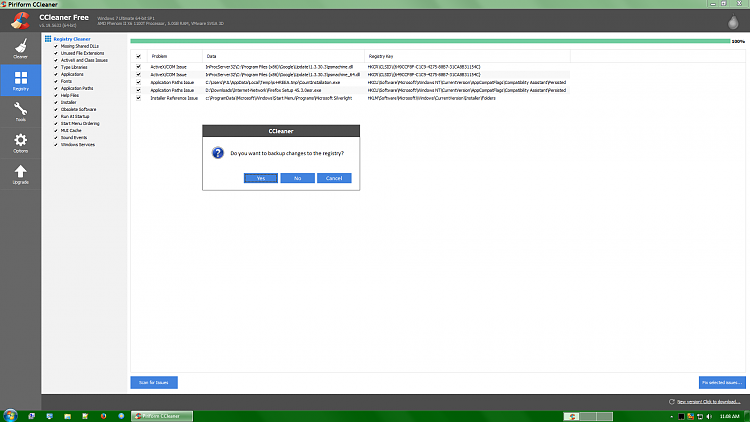The width and height of the screenshot is (750, 422).
Task: Click No in the backup dialog
Action: click(x=298, y=178)
